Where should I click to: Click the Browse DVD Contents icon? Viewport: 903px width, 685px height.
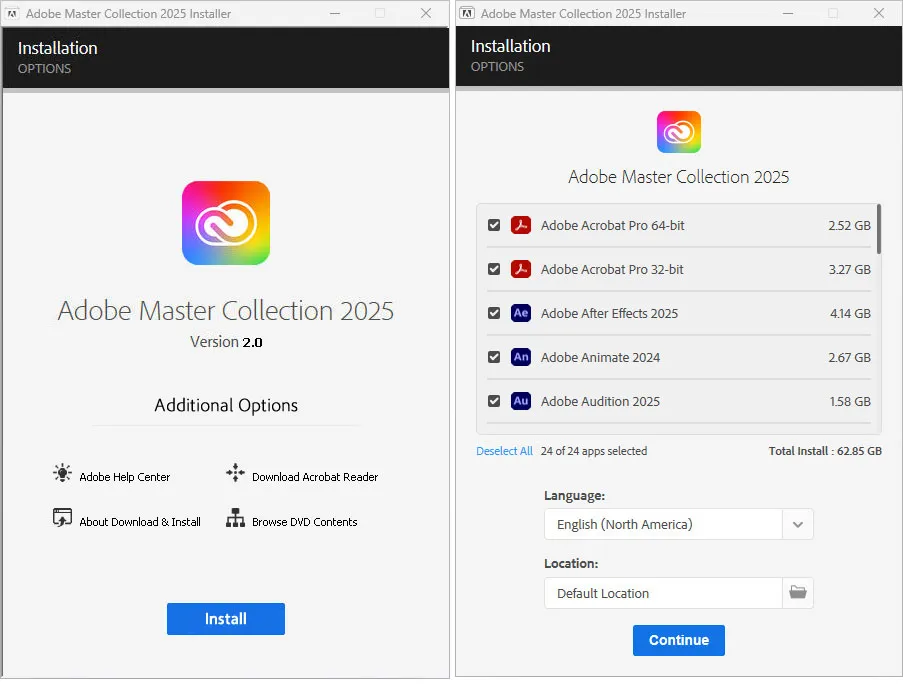tap(235, 519)
